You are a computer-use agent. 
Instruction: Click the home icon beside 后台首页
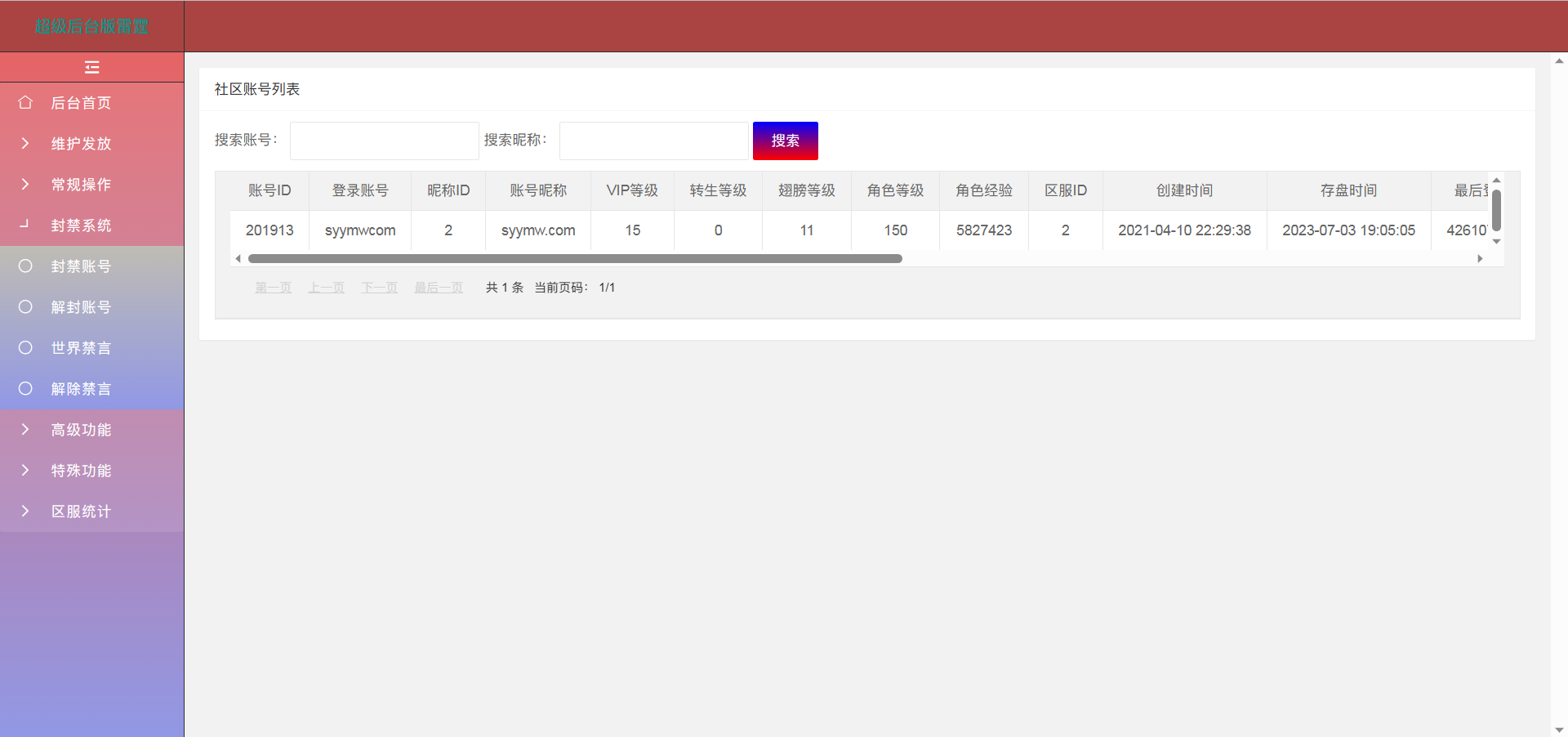click(25, 103)
